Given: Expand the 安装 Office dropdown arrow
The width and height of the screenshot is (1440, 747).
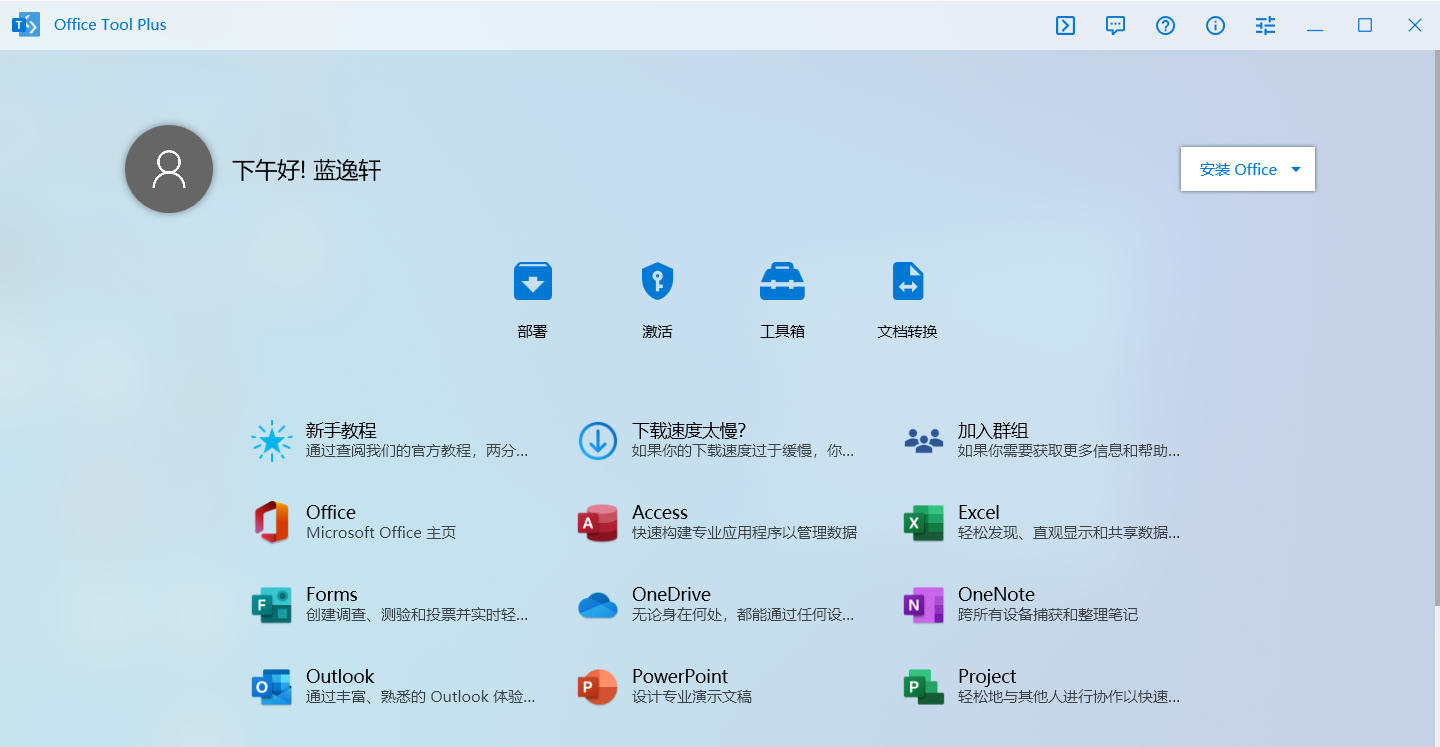Looking at the screenshot, I should [1296, 169].
